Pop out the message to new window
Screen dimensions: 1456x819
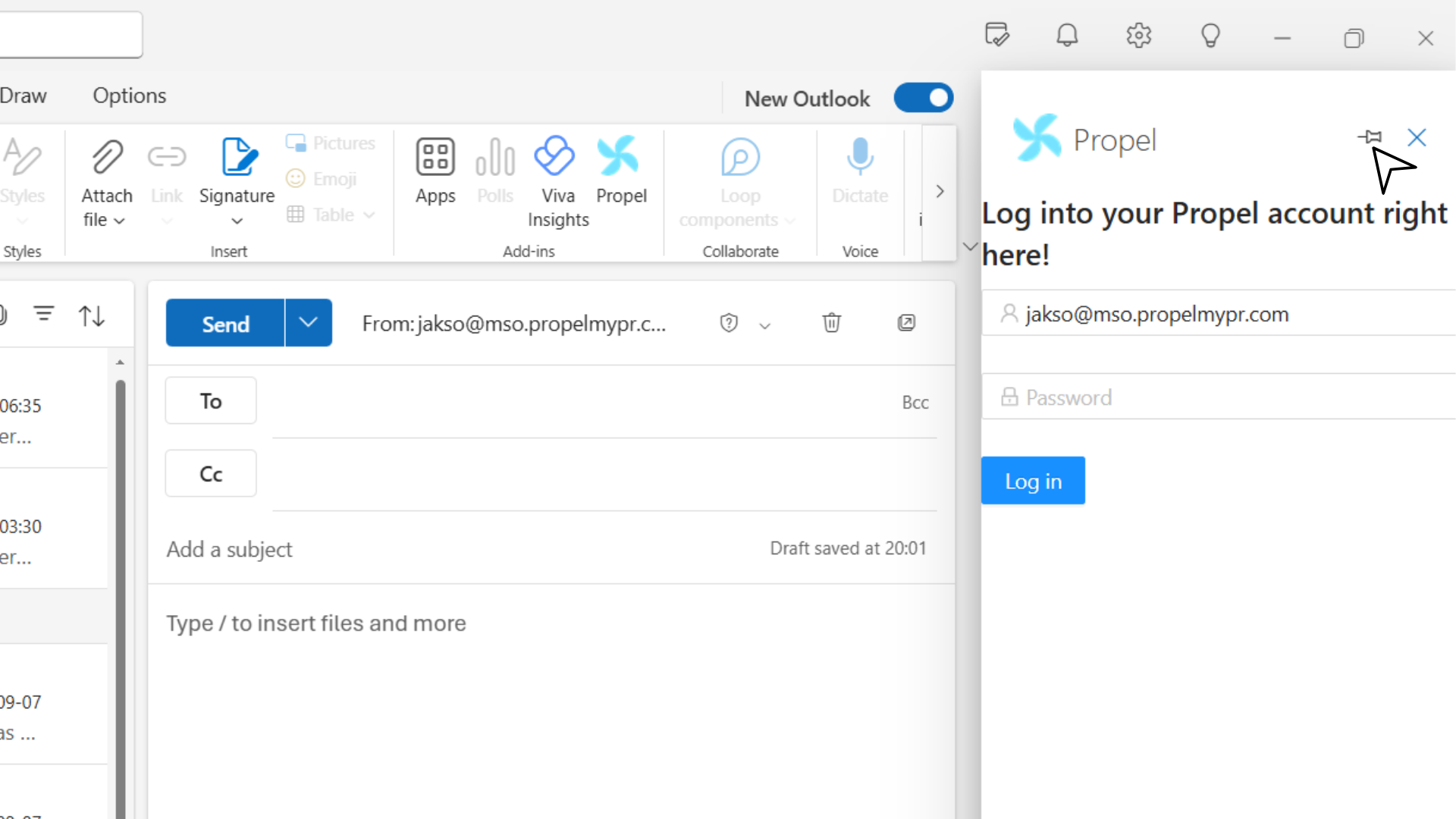pyautogui.click(x=906, y=323)
